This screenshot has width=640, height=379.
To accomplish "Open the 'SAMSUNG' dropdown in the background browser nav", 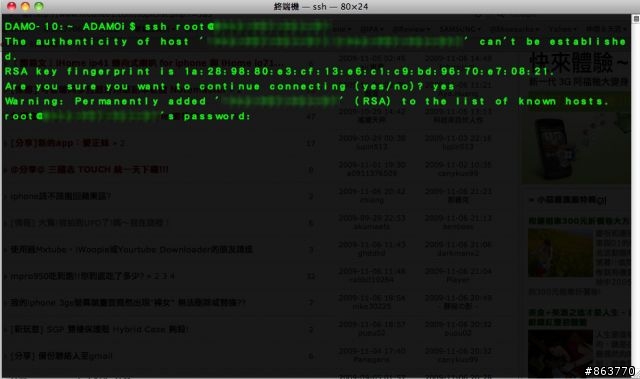I will pos(460,29).
